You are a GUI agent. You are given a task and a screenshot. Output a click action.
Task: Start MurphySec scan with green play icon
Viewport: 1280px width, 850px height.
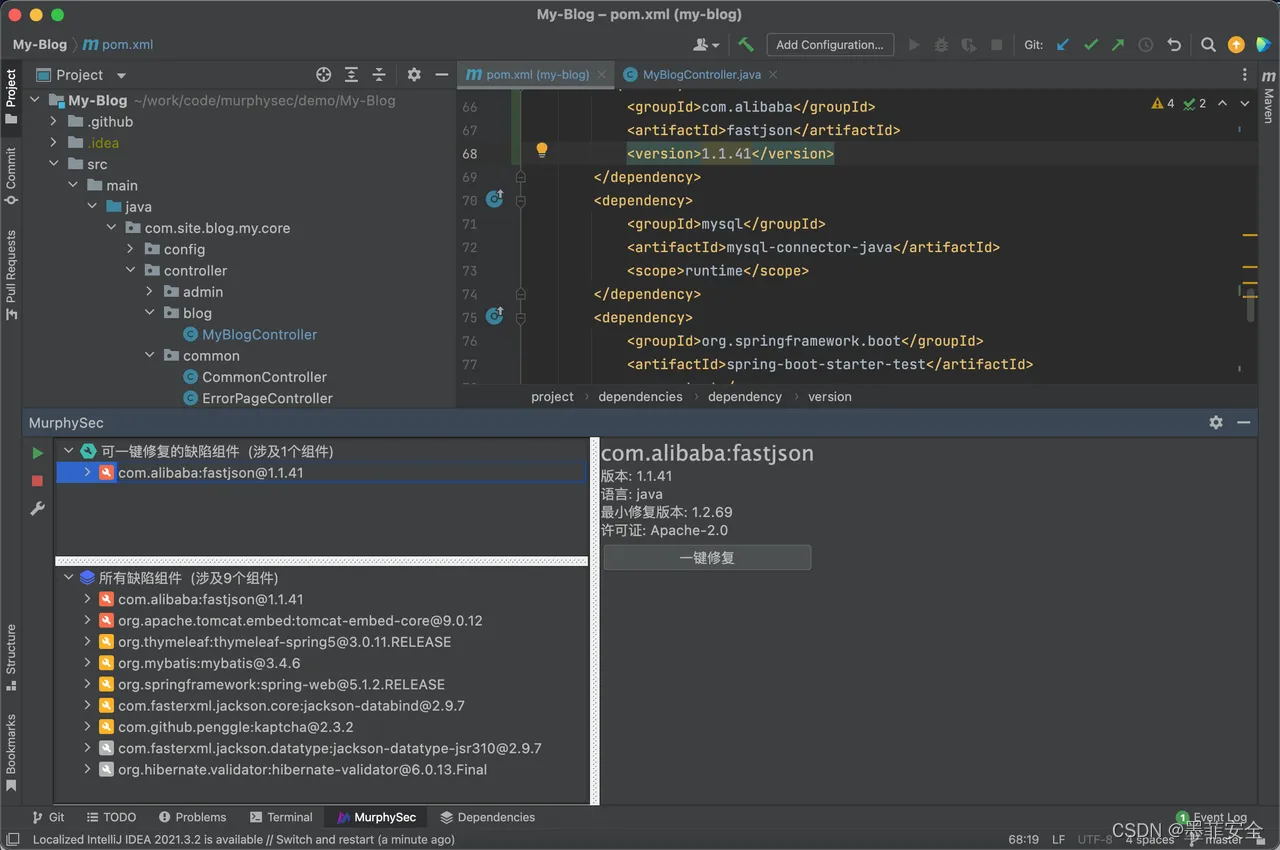click(x=38, y=453)
